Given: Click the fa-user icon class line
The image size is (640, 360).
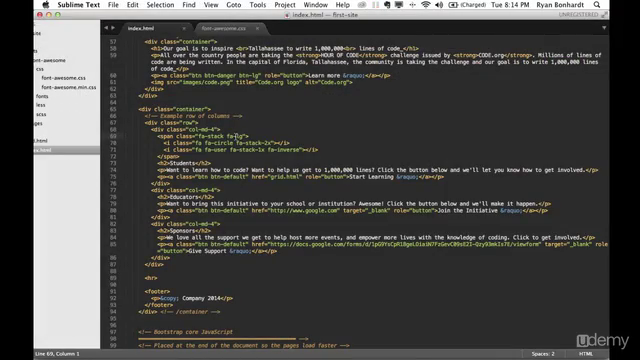Looking at the screenshot, I should coord(241,150).
